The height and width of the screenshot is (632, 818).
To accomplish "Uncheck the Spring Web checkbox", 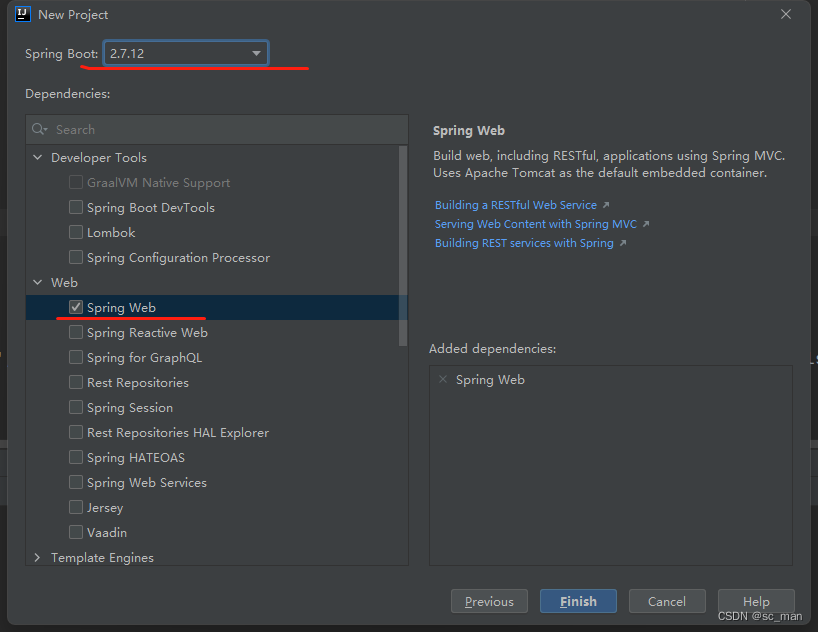I will [x=76, y=307].
